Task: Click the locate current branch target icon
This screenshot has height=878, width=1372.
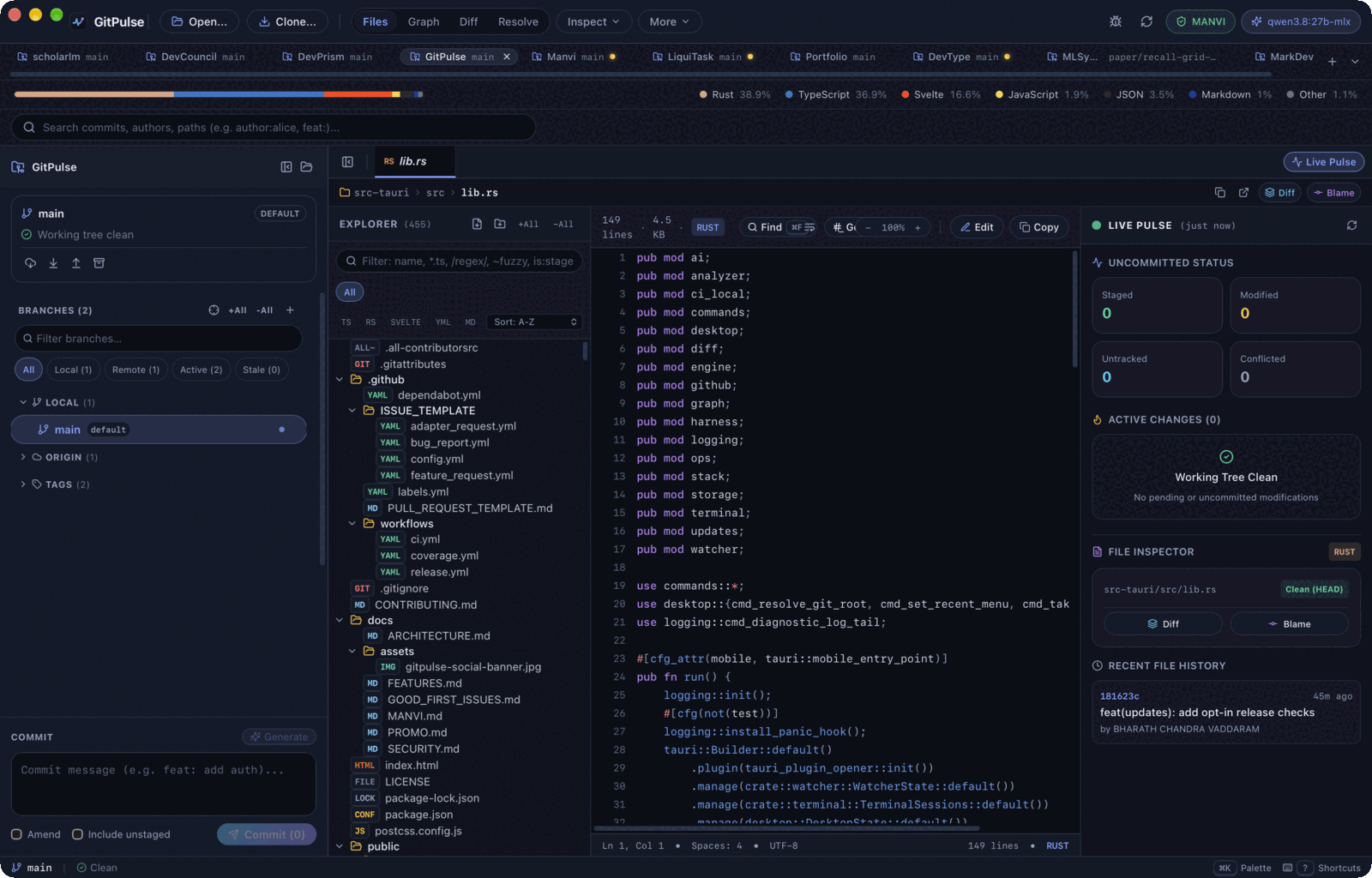Action: [214, 310]
